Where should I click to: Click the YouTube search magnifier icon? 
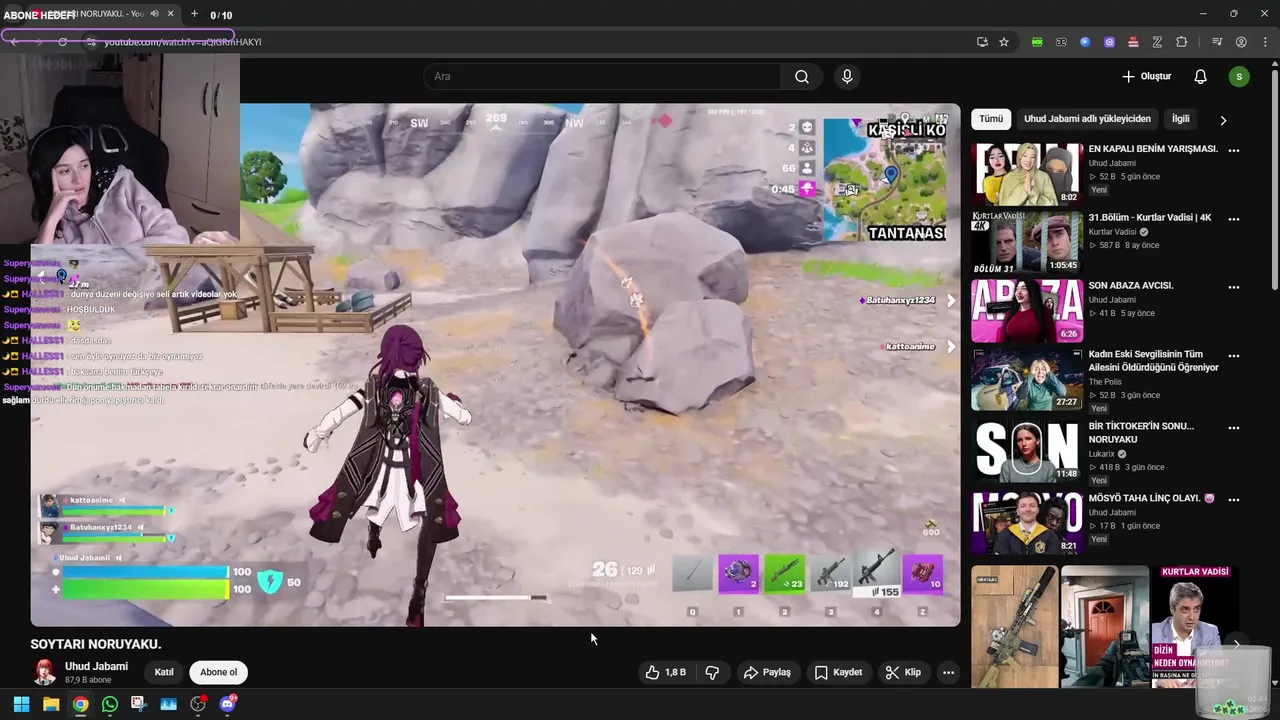(x=802, y=77)
